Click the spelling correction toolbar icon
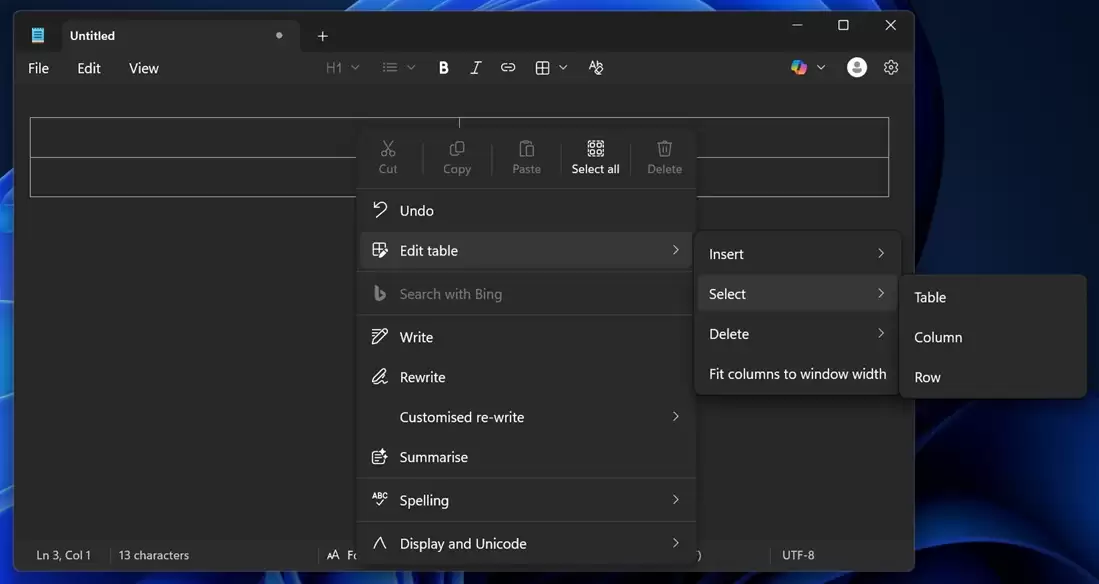The image size is (1099, 584). click(x=595, y=66)
